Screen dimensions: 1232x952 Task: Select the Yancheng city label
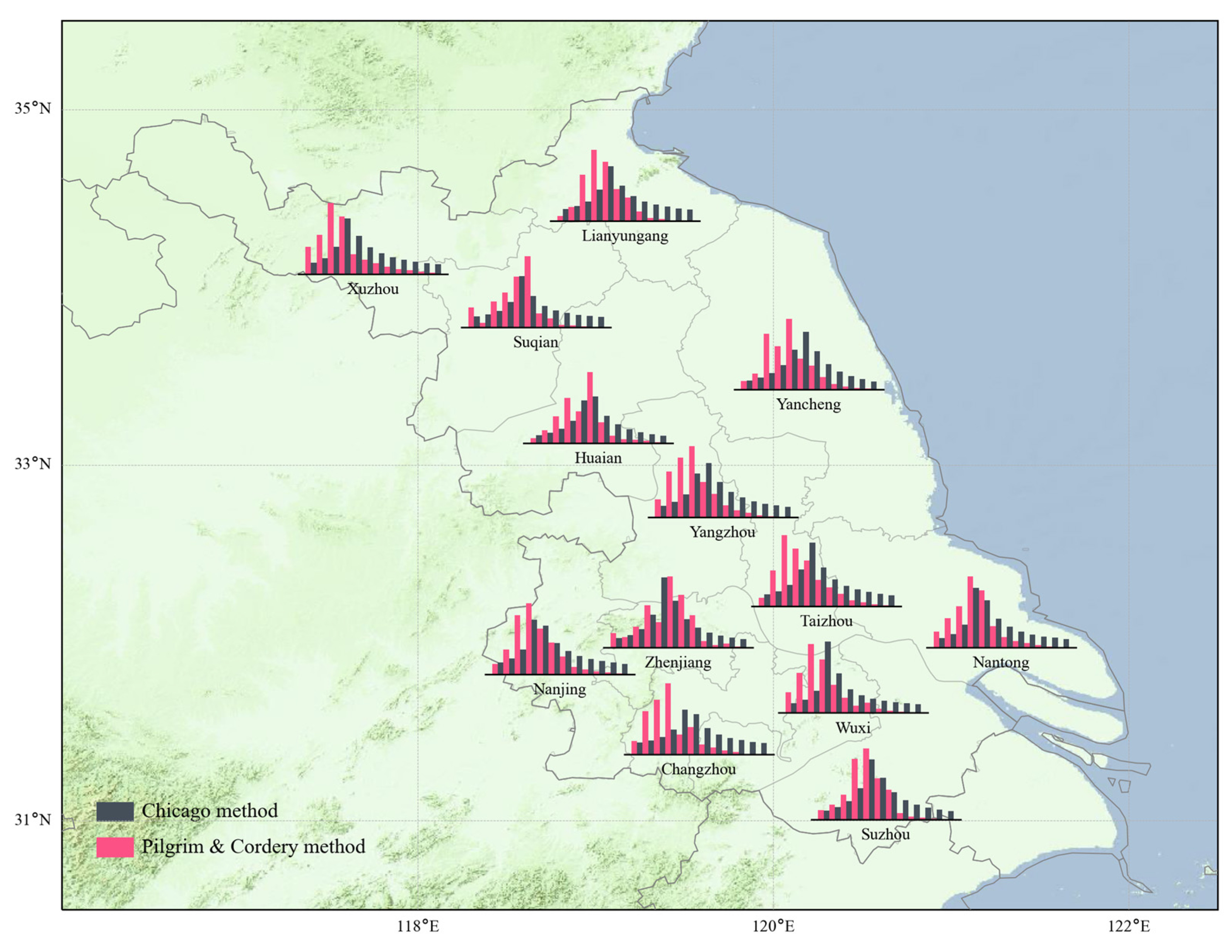(808, 404)
